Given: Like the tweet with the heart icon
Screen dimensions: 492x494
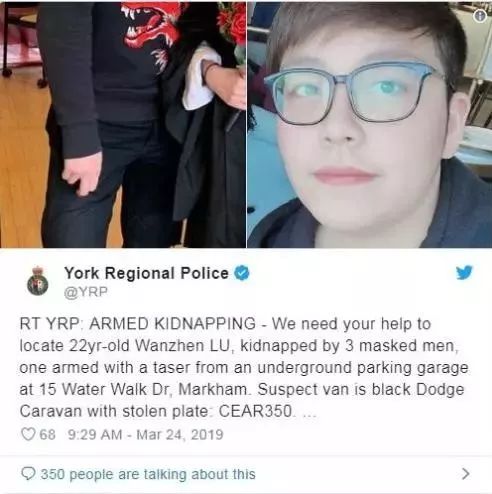Looking at the screenshot, I should (28, 434).
